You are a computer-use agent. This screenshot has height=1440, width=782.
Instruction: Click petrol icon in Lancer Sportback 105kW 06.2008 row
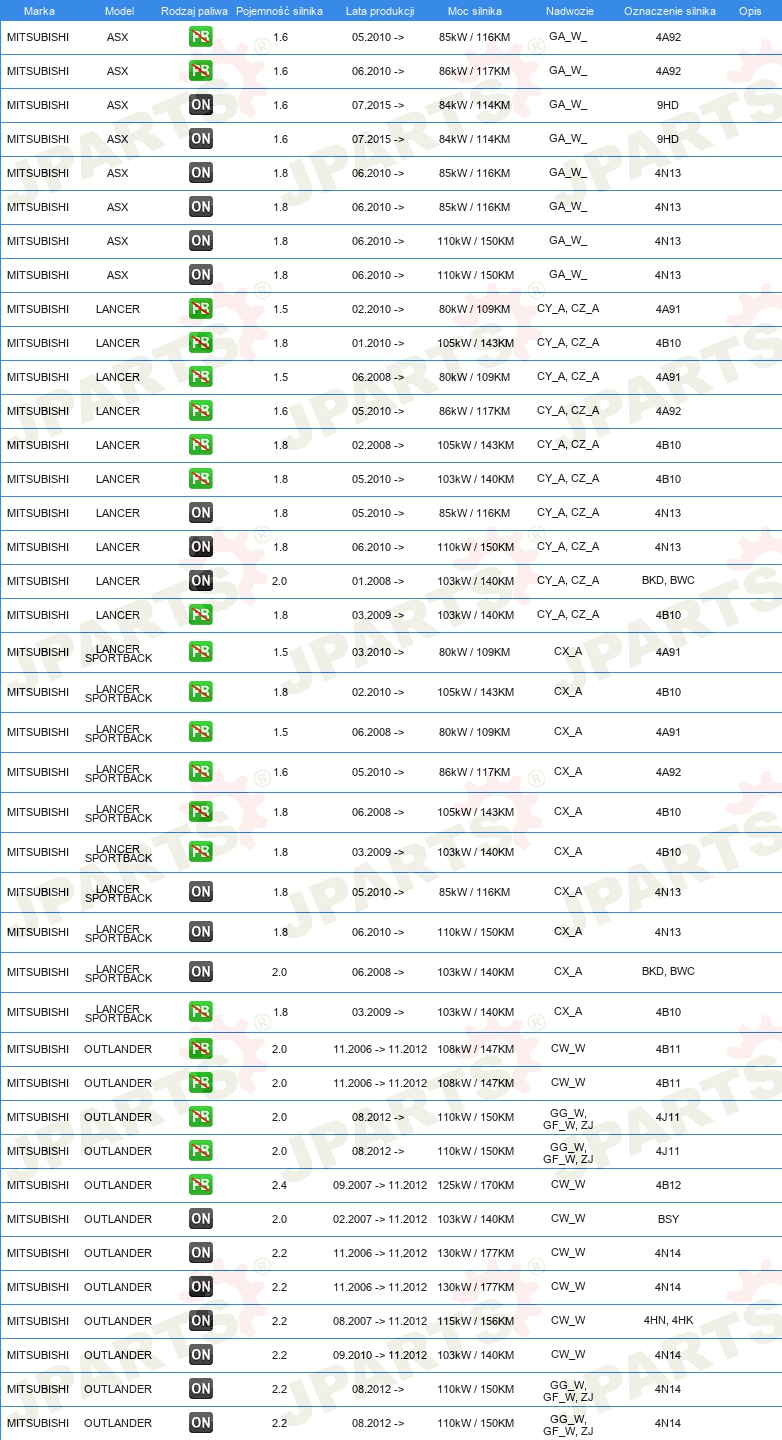201,812
